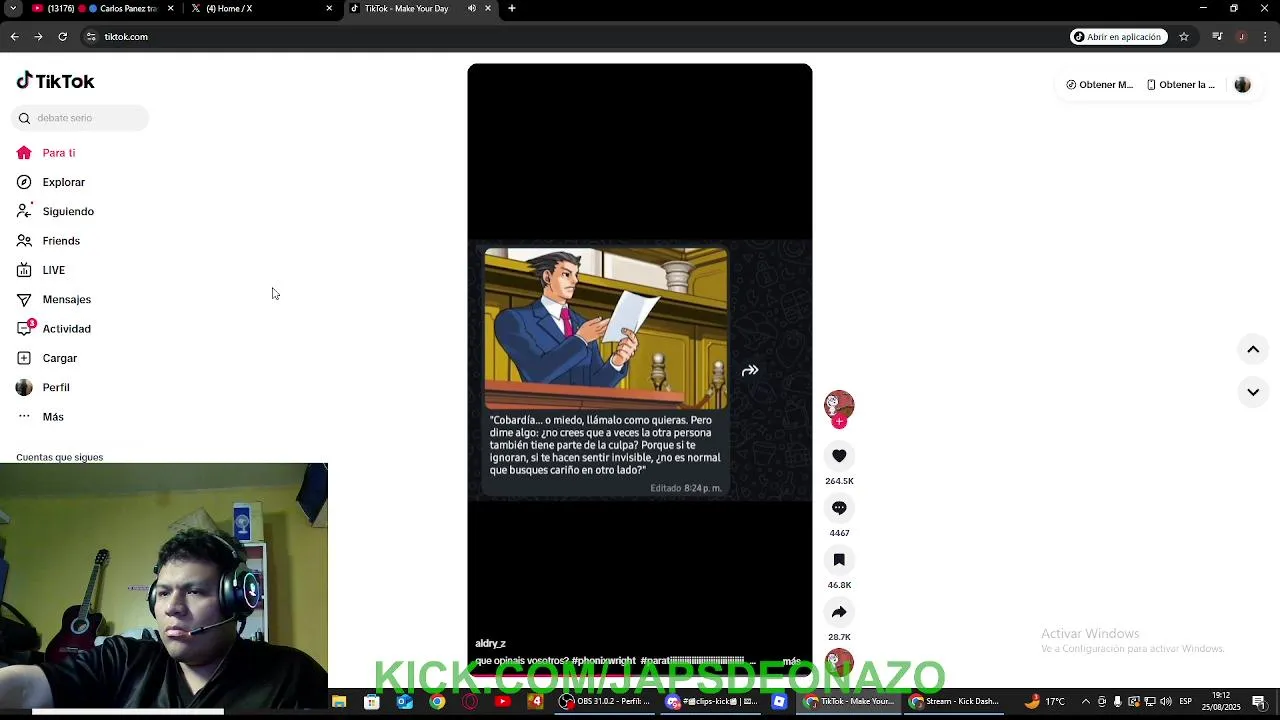Click the browser forward arrow

coord(38,37)
